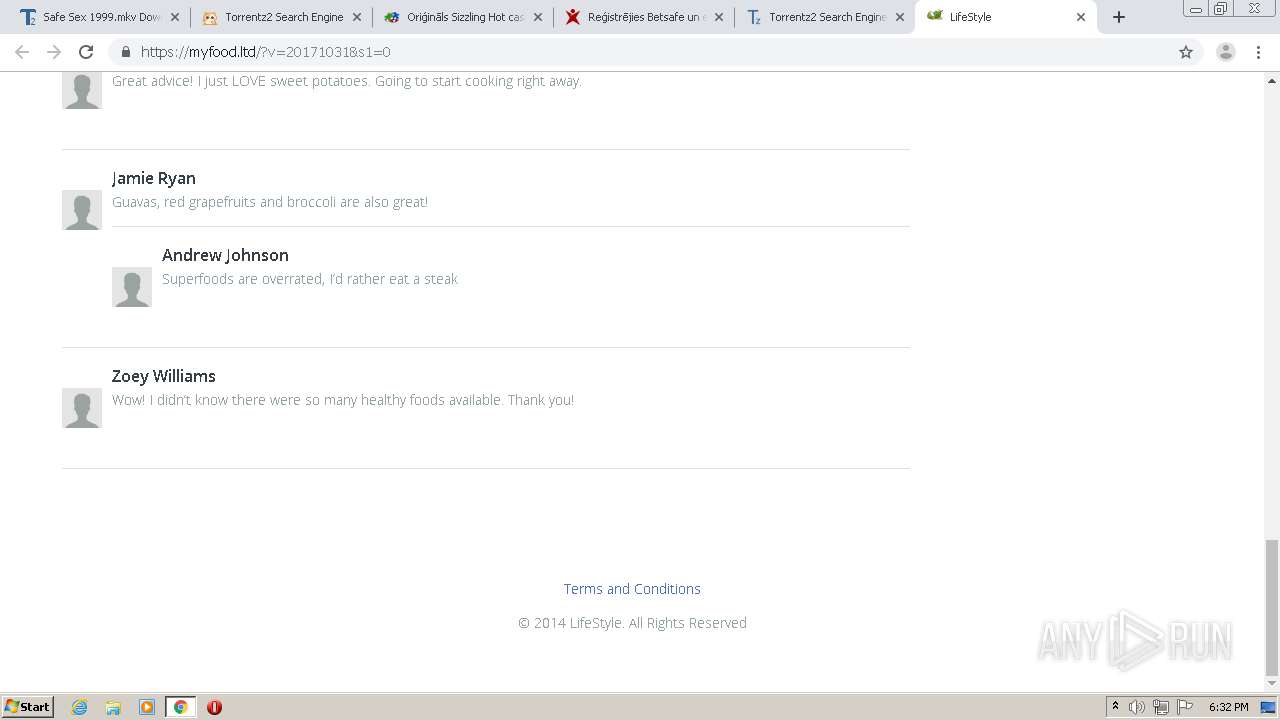Open the network tray icon
The width and height of the screenshot is (1280, 720).
(1161, 707)
